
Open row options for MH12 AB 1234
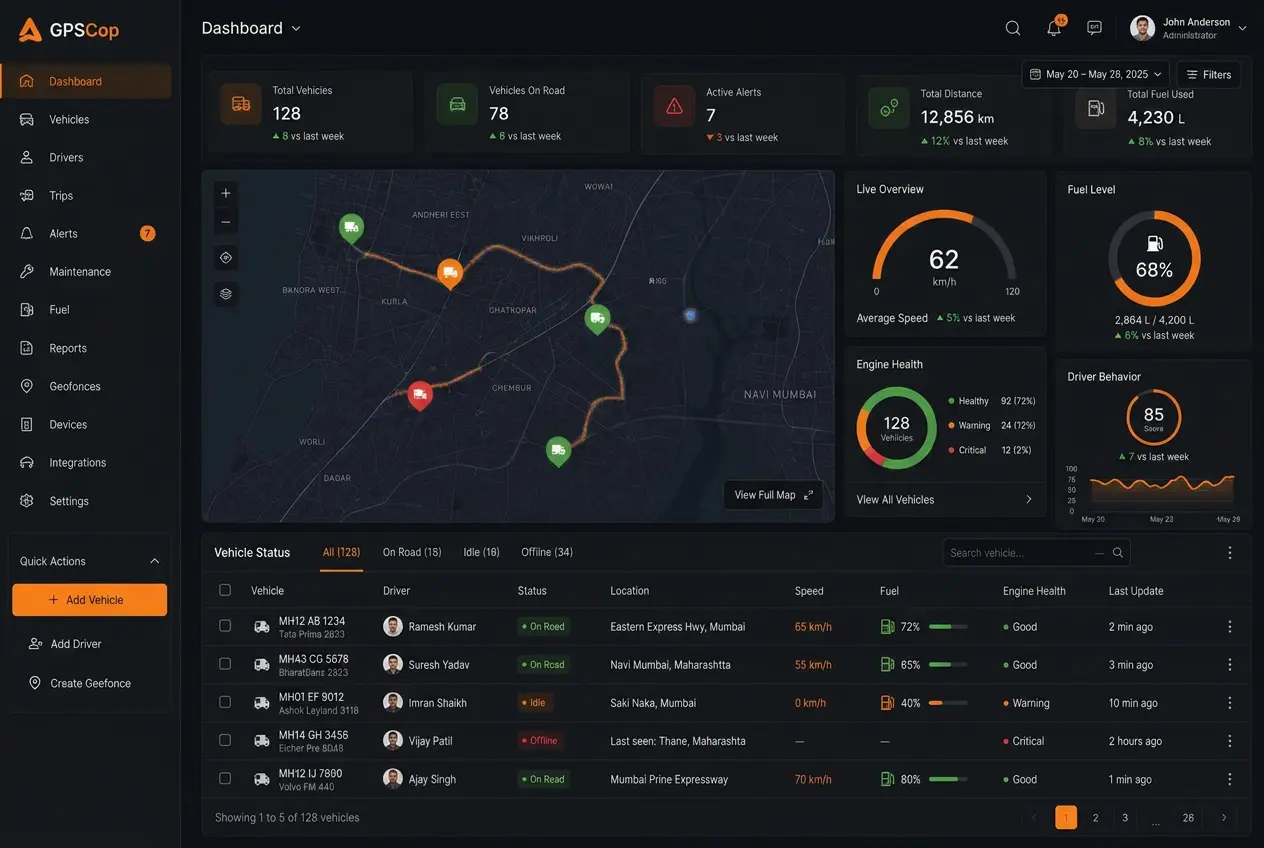pyautogui.click(x=1230, y=627)
